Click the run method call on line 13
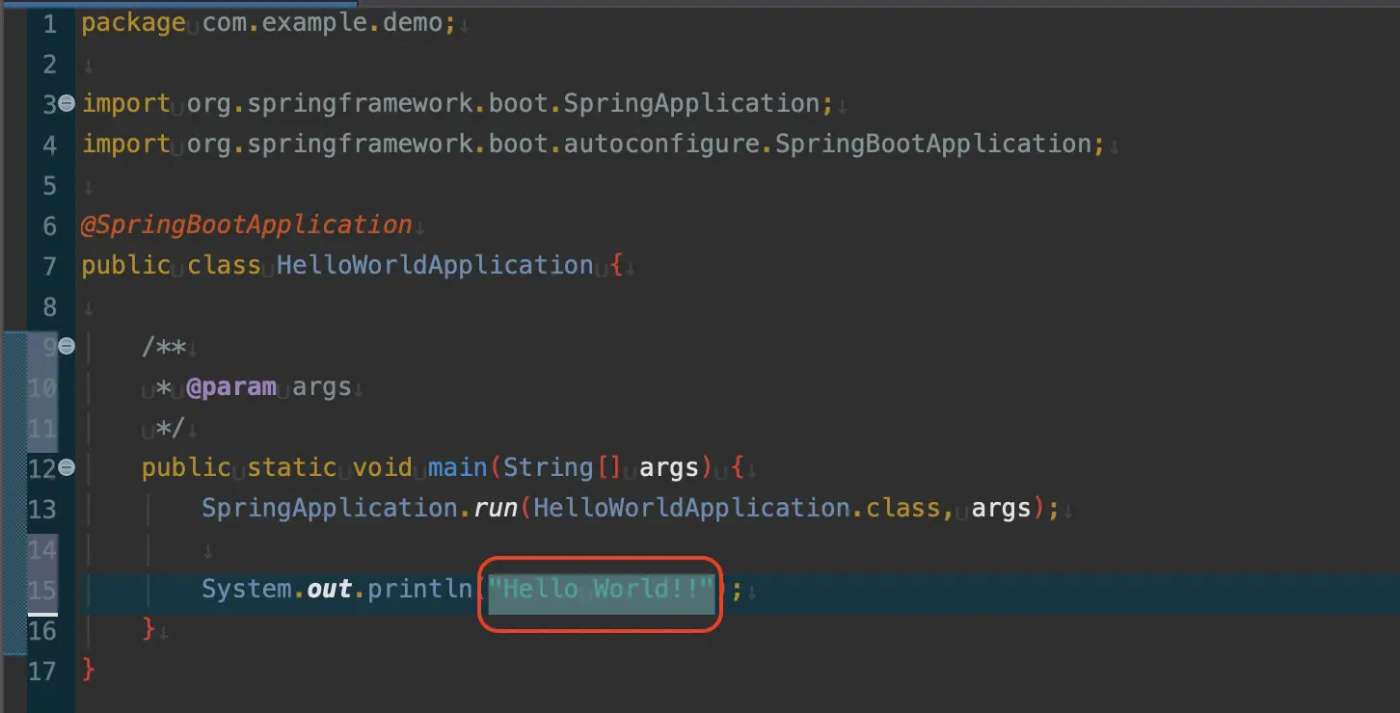 [495, 508]
